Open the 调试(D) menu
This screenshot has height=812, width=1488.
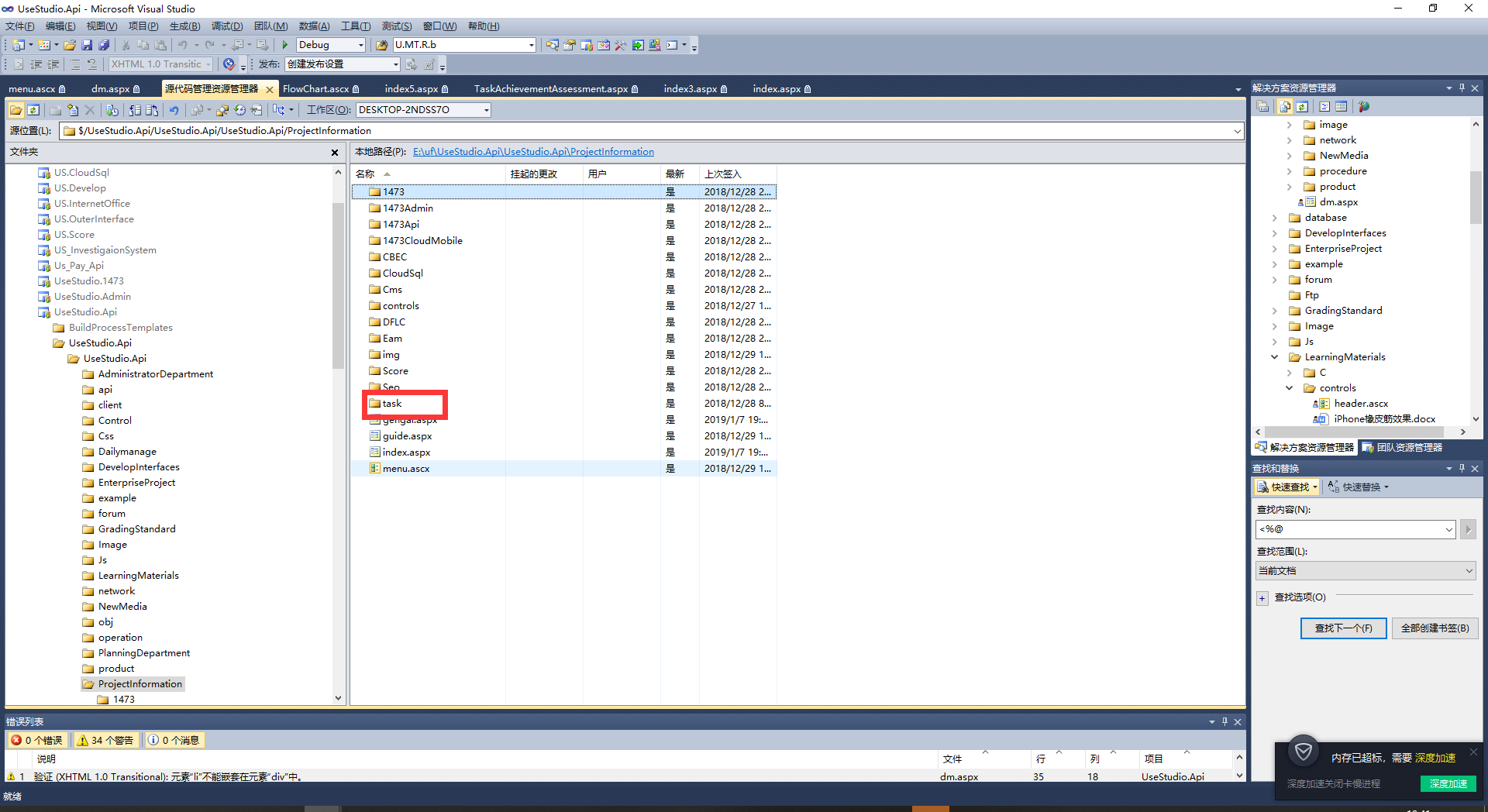click(227, 26)
